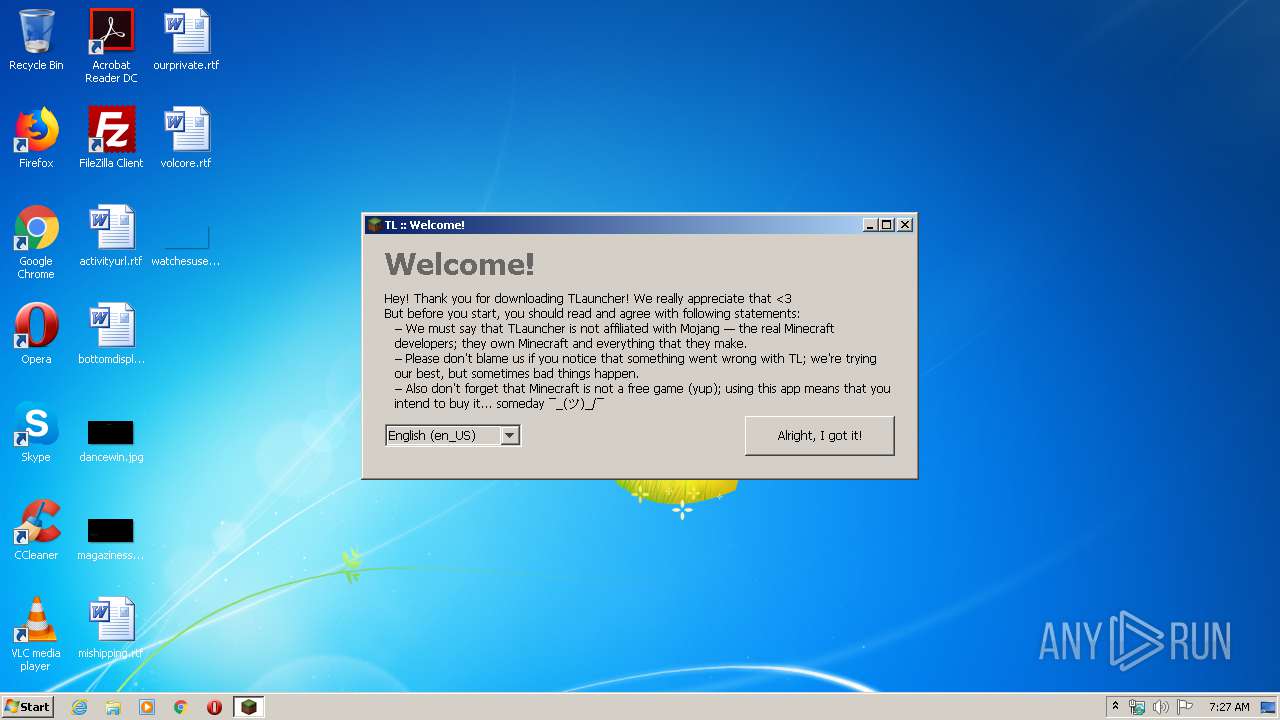Screen dimensions: 1280x720
Task: Open Google Chrome desktop shortcut
Action: [36, 242]
